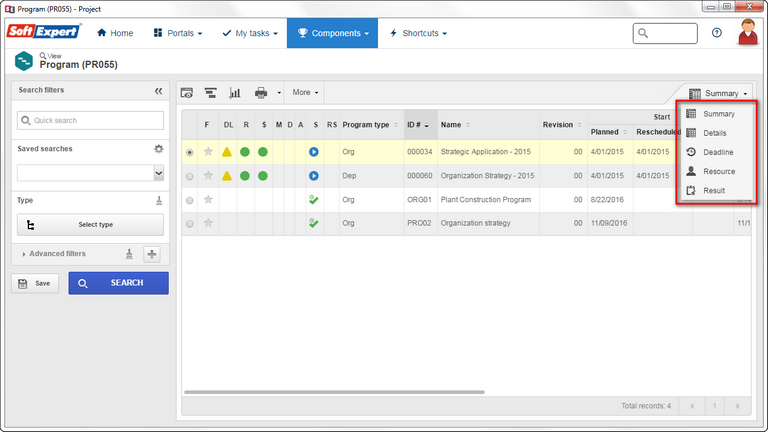768x432 pixels.
Task: Toggle the Summary view dropdown button
Action: pos(719,93)
